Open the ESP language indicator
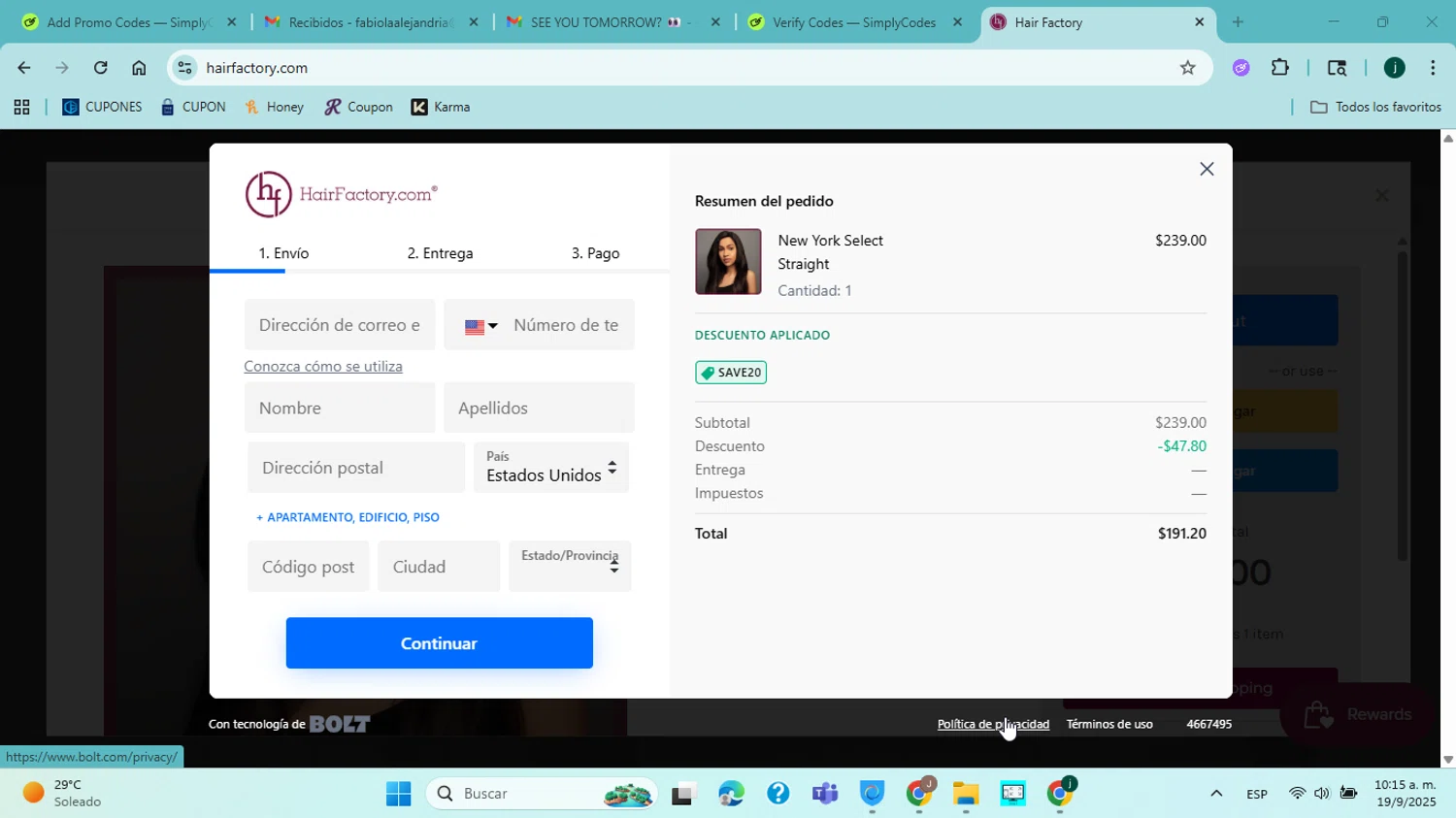Screen dimensions: 1456x818 click(x=1257, y=794)
